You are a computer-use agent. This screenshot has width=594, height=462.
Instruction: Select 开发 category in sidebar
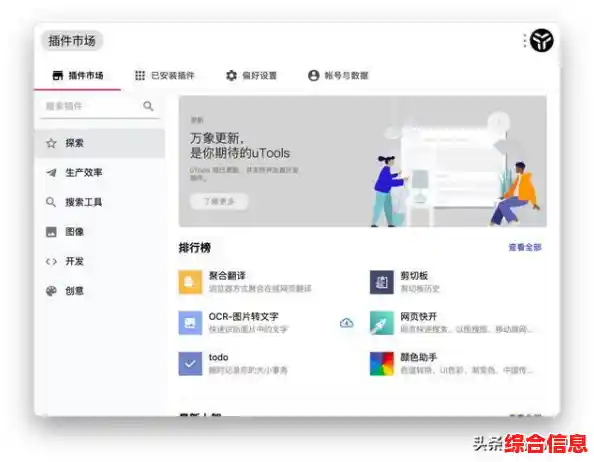[100, 261]
